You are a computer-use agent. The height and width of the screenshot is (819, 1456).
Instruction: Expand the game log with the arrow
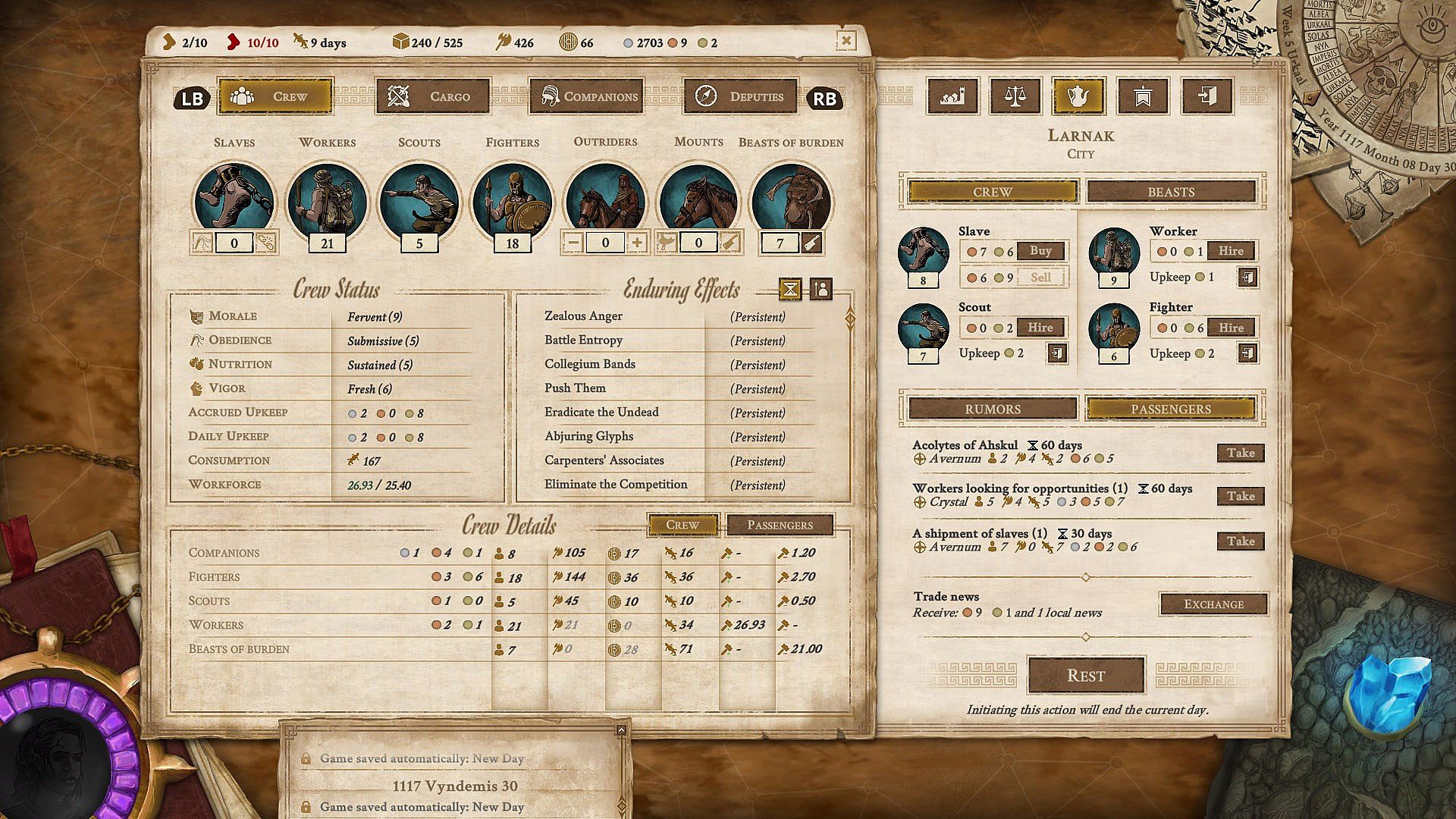point(621,730)
